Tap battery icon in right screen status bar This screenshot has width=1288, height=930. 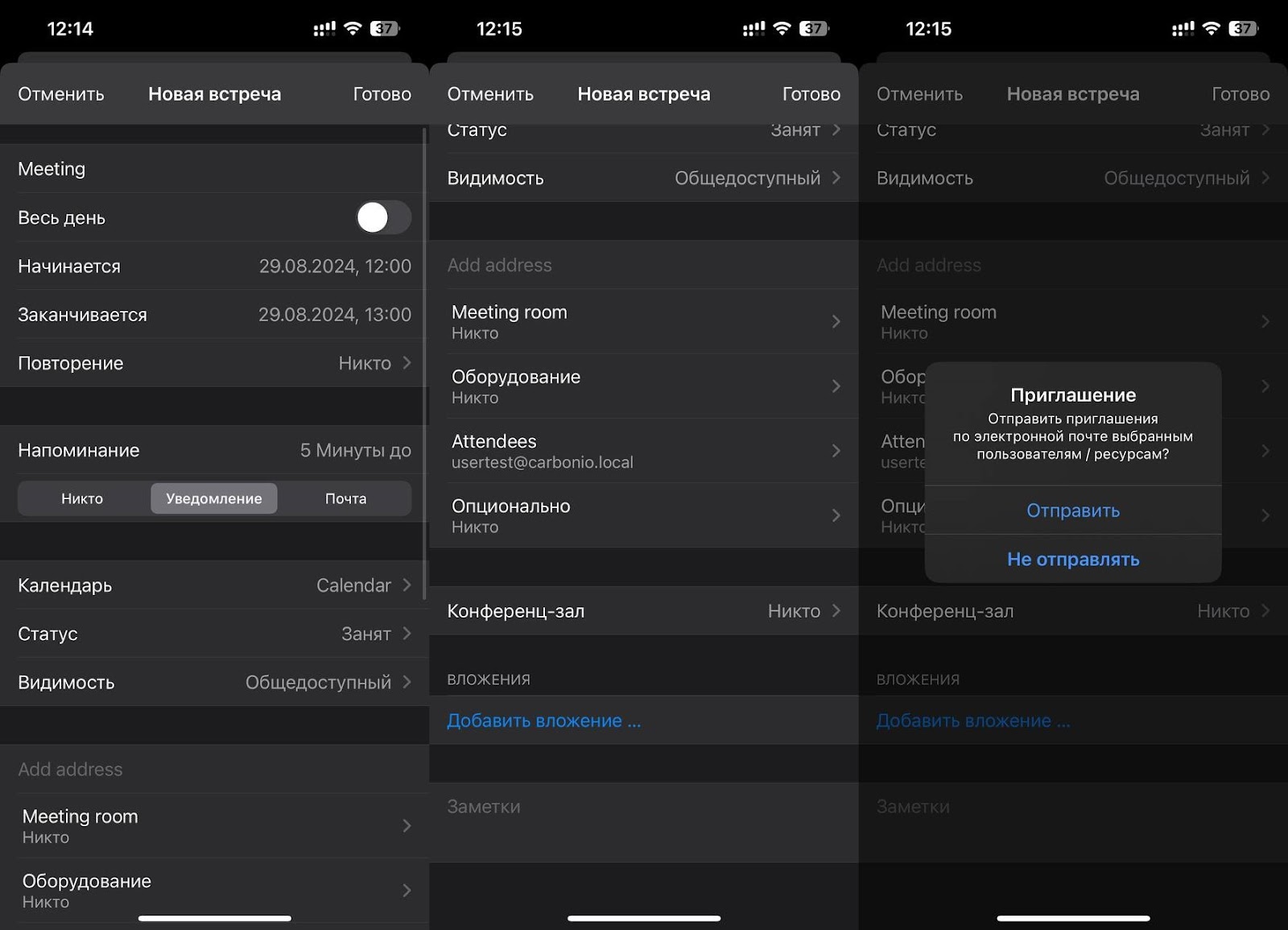point(1243,28)
